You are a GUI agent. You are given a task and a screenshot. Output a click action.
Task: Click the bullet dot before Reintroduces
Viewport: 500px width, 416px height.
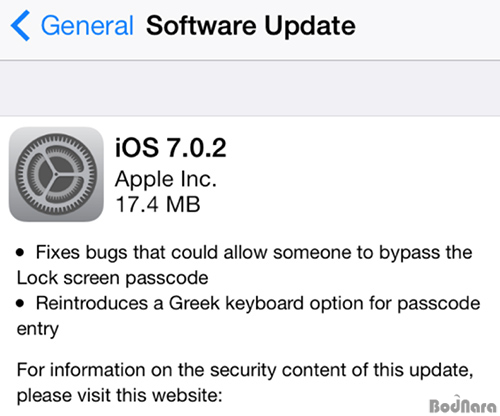(20, 303)
